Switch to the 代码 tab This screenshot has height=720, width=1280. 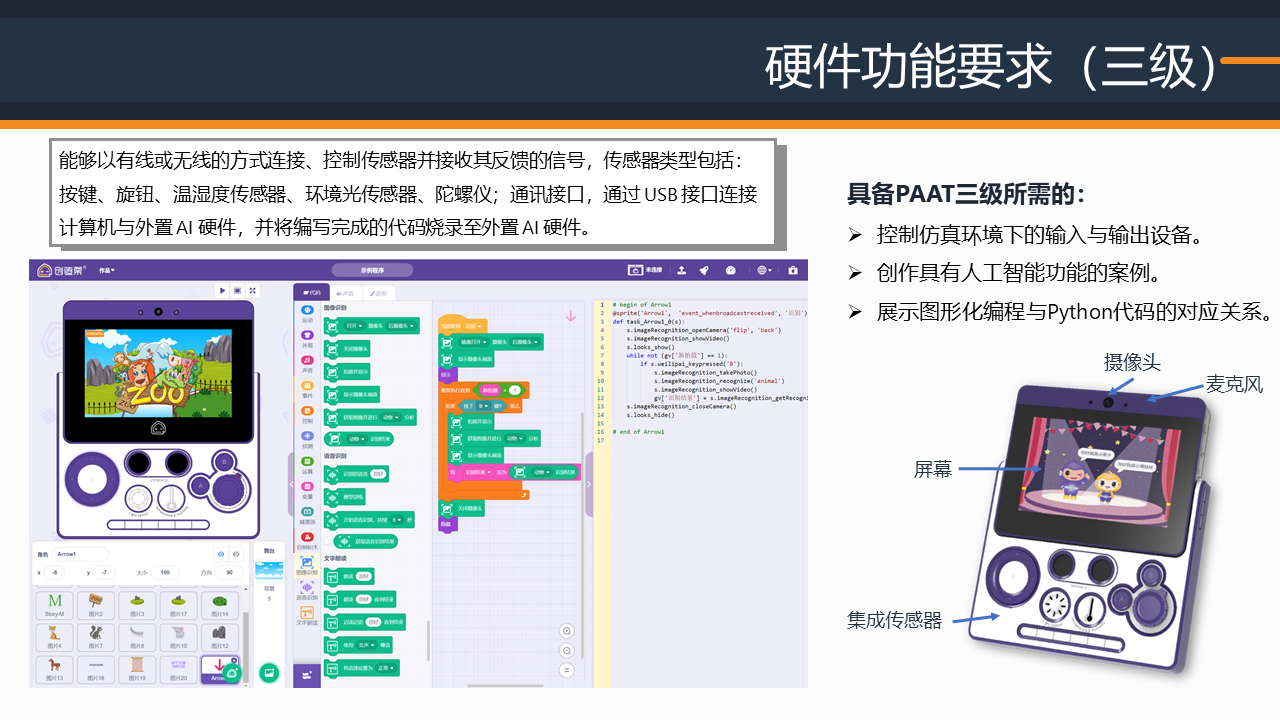312,293
